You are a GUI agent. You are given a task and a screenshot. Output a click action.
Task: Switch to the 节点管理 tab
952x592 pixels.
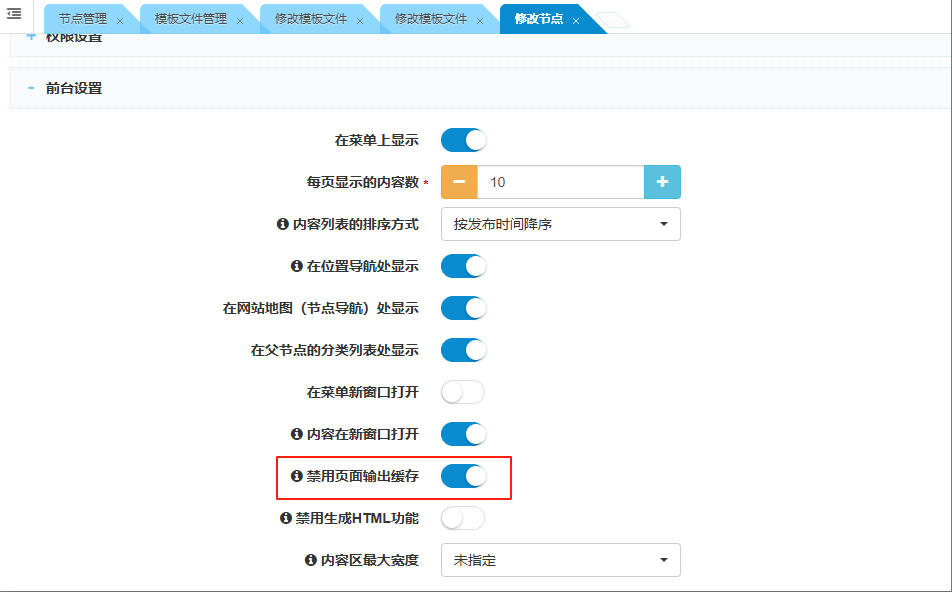[x=84, y=18]
